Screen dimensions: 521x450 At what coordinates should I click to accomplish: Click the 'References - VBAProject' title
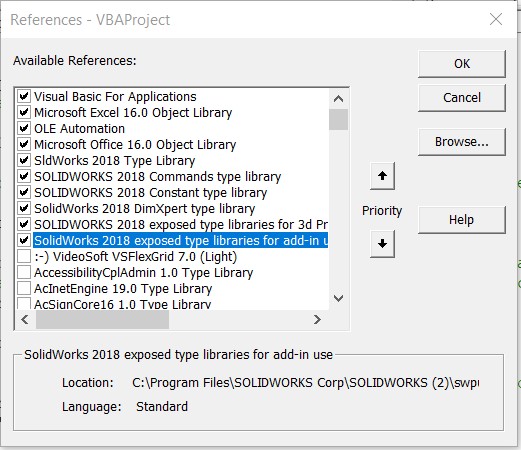coord(90,20)
